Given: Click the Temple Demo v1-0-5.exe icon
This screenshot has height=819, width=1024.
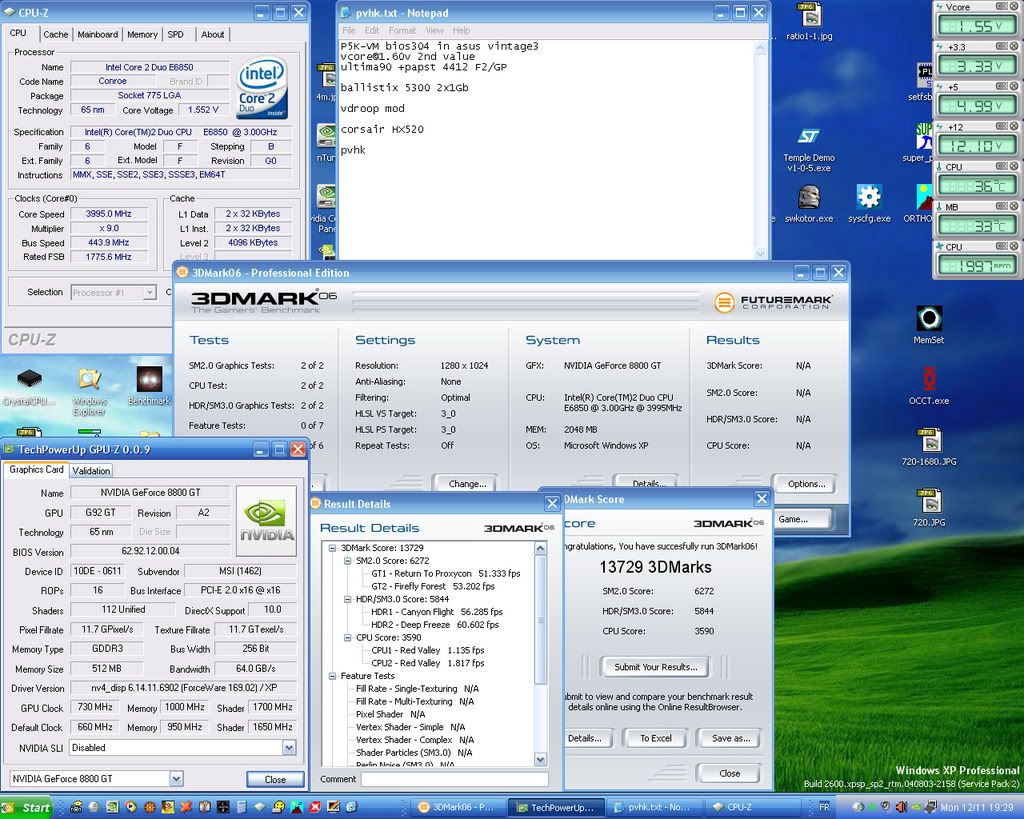Looking at the screenshot, I should [809, 137].
